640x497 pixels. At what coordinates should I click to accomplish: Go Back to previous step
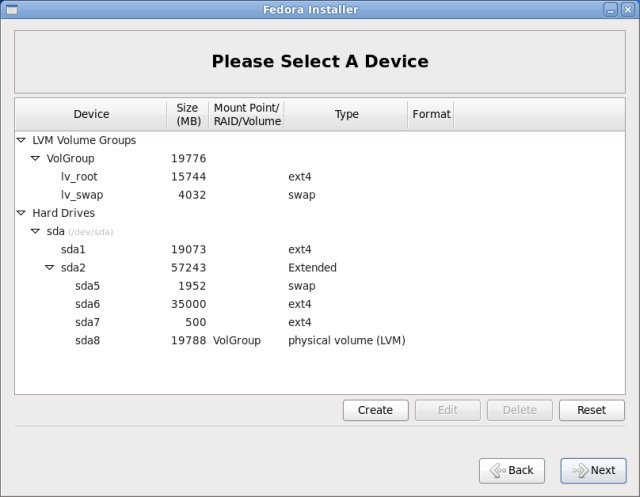pos(512,470)
